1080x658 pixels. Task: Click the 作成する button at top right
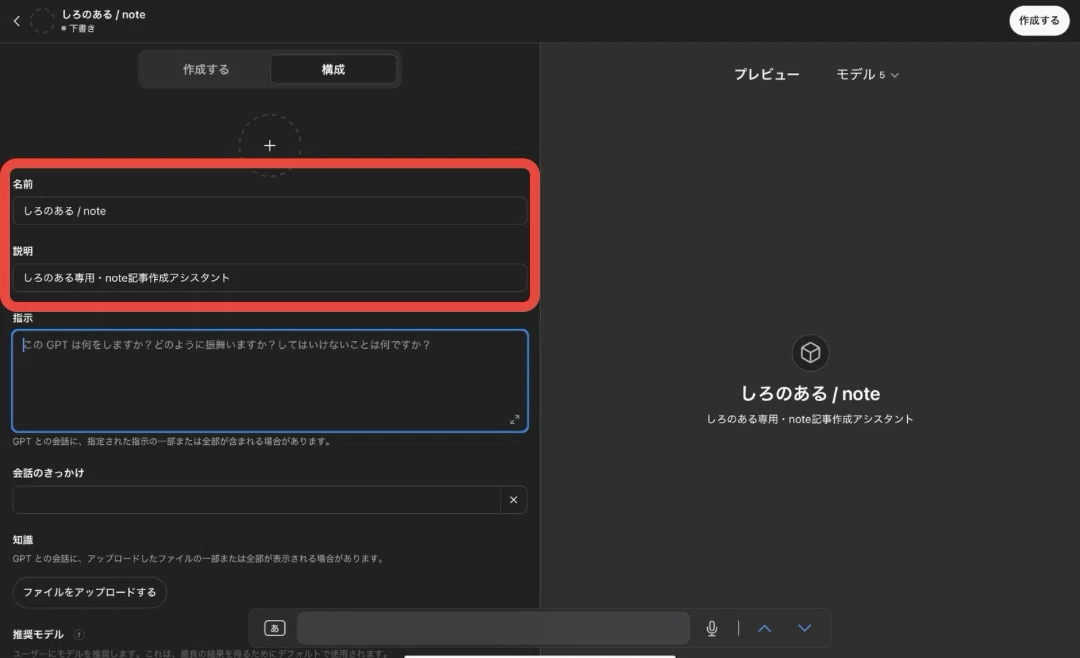point(1039,21)
